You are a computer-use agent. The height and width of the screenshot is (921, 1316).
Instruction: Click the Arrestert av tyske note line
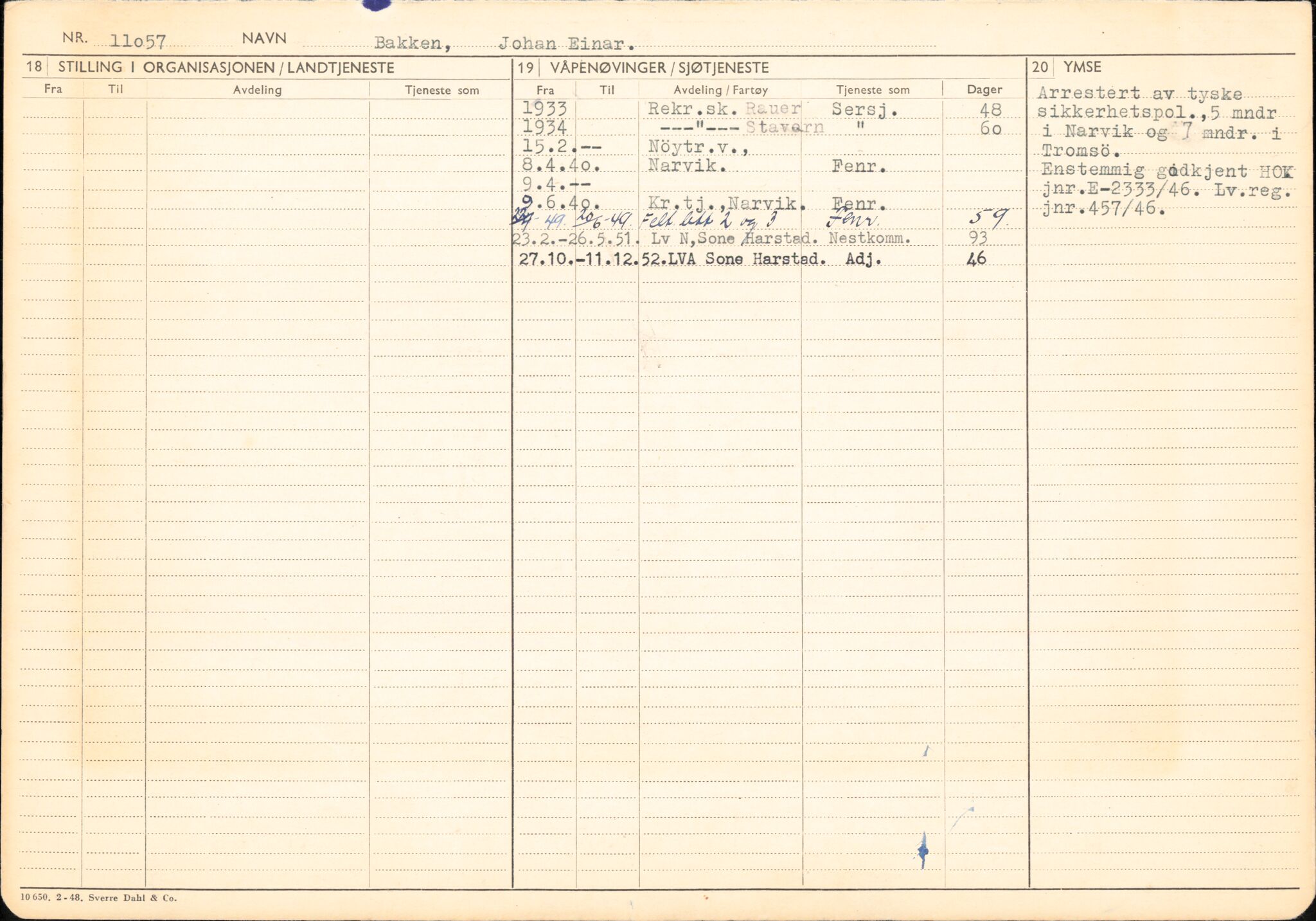coord(1139,94)
